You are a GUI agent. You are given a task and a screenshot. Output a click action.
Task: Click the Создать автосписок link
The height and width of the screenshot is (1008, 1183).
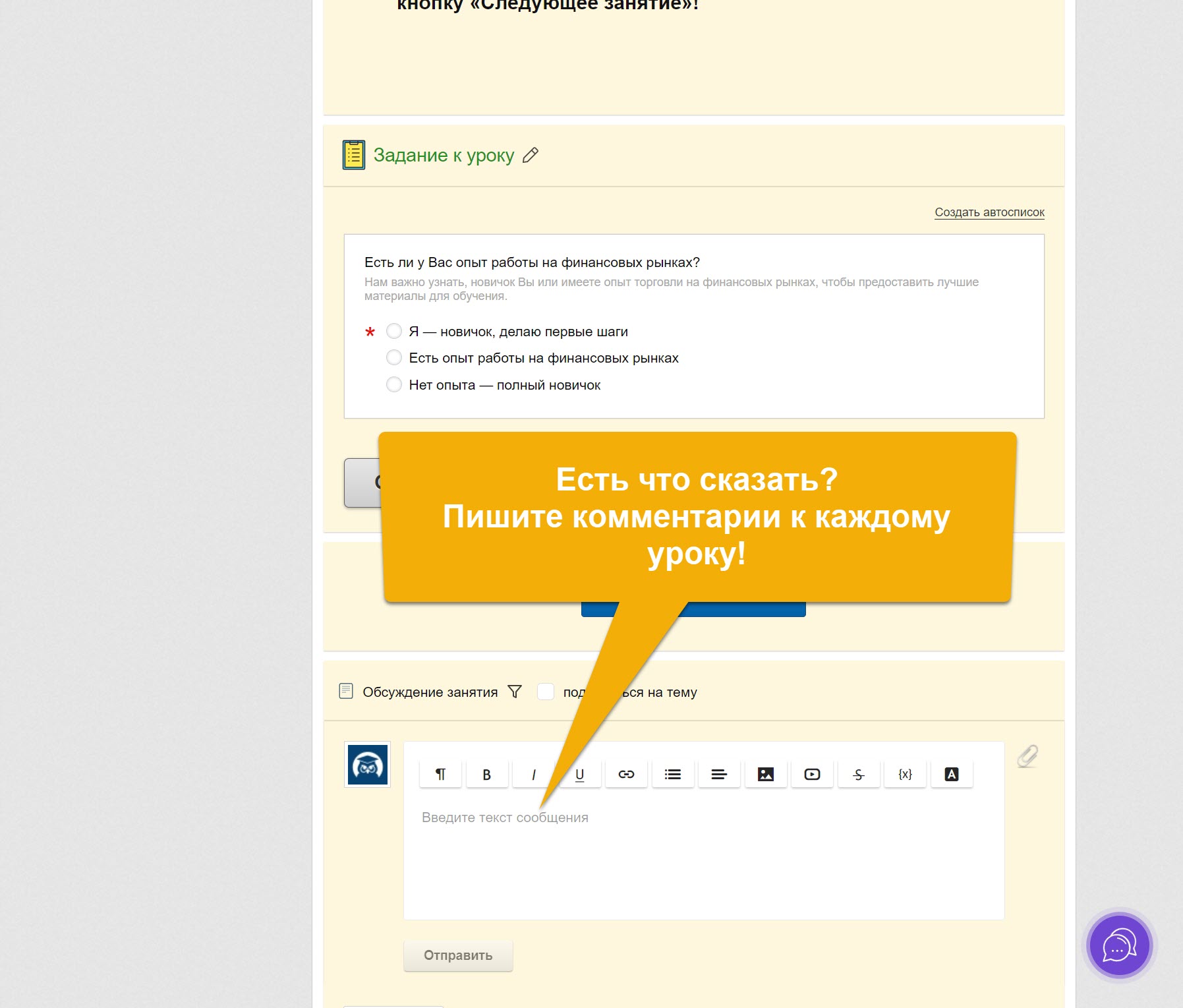point(989,212)
